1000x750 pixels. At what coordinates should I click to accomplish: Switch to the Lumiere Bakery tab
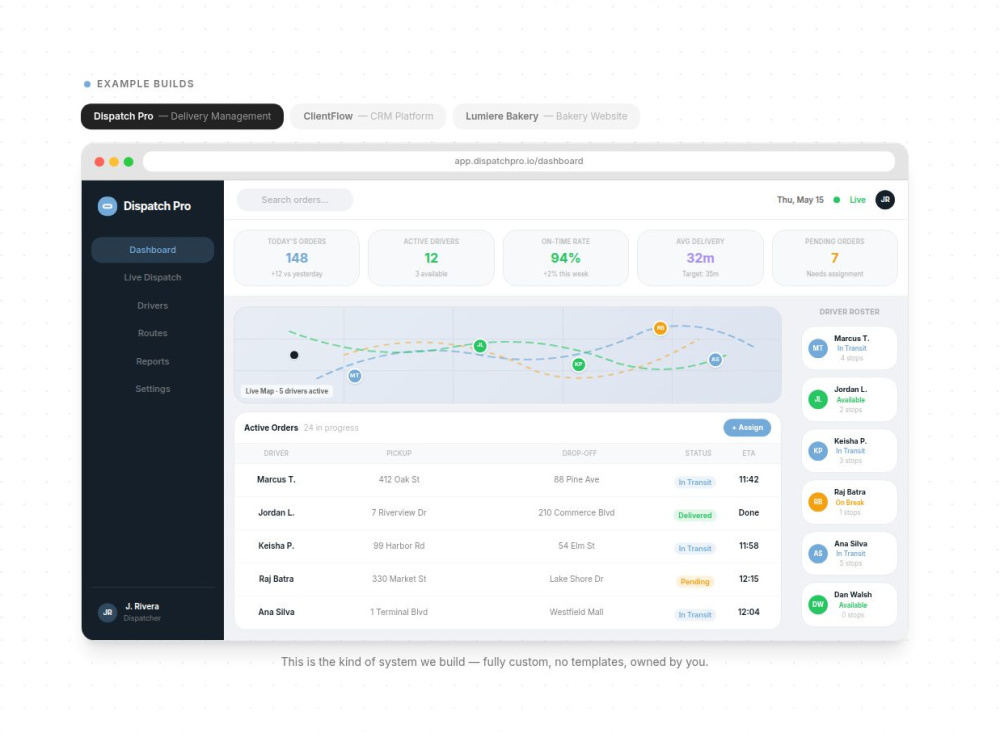[546, 116]
